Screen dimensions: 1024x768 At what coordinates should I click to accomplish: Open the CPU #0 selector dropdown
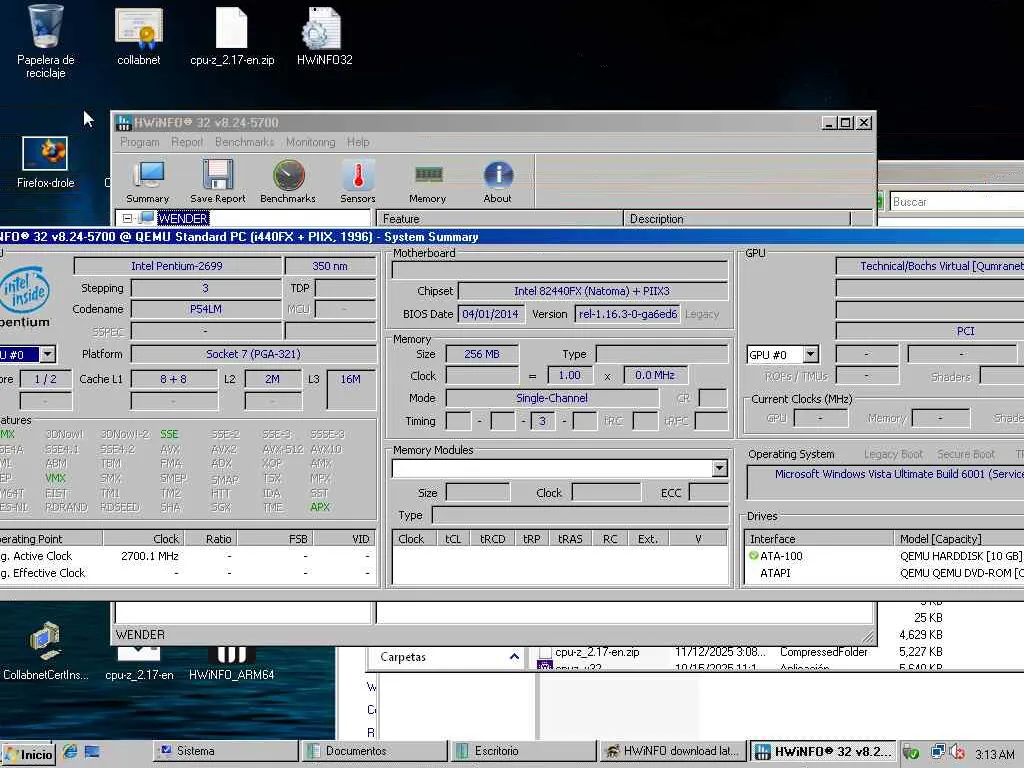point(46,355)
